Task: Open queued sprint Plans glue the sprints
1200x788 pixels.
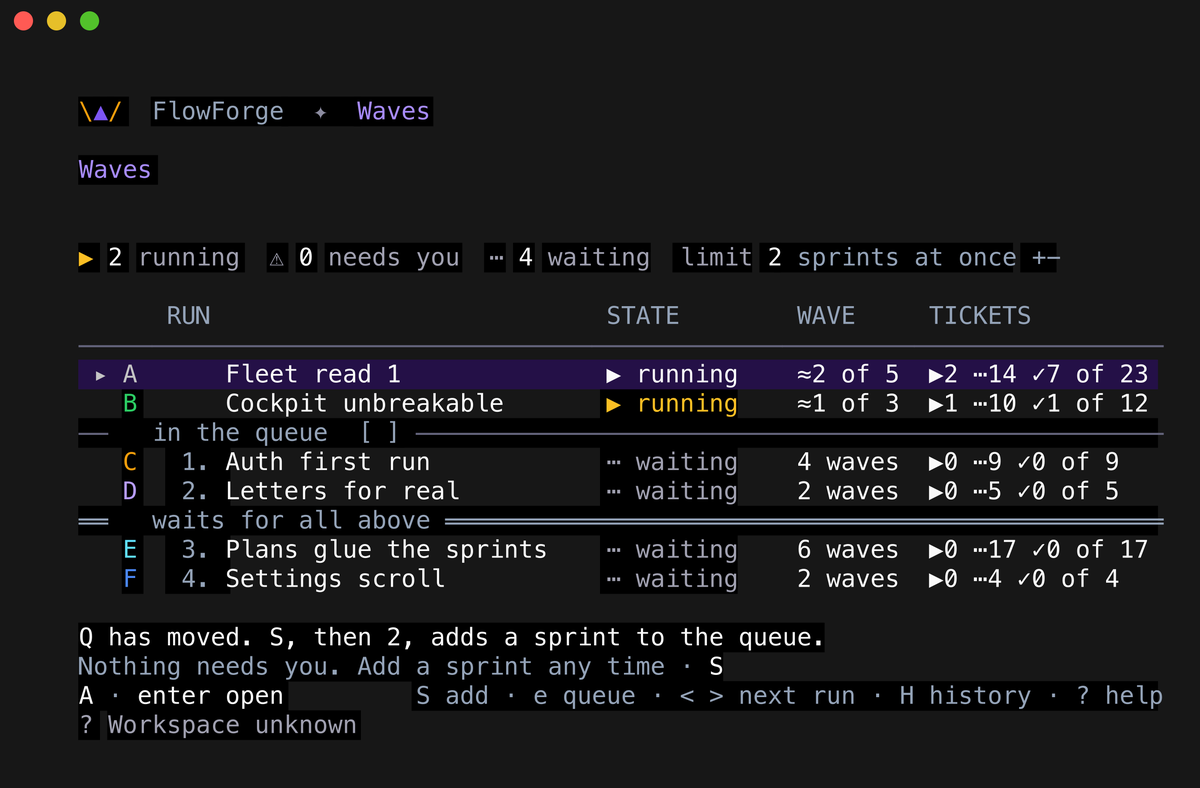Action: coord(386,550)
